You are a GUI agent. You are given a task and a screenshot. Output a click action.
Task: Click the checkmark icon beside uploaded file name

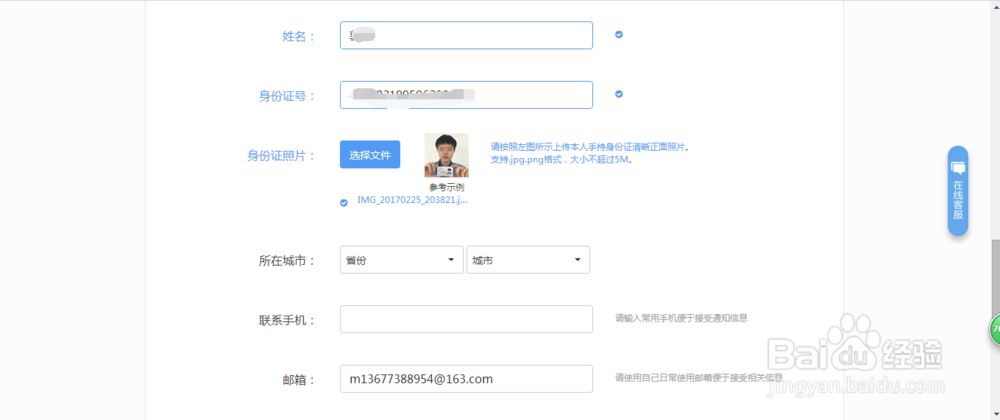[x=344, y=203]
